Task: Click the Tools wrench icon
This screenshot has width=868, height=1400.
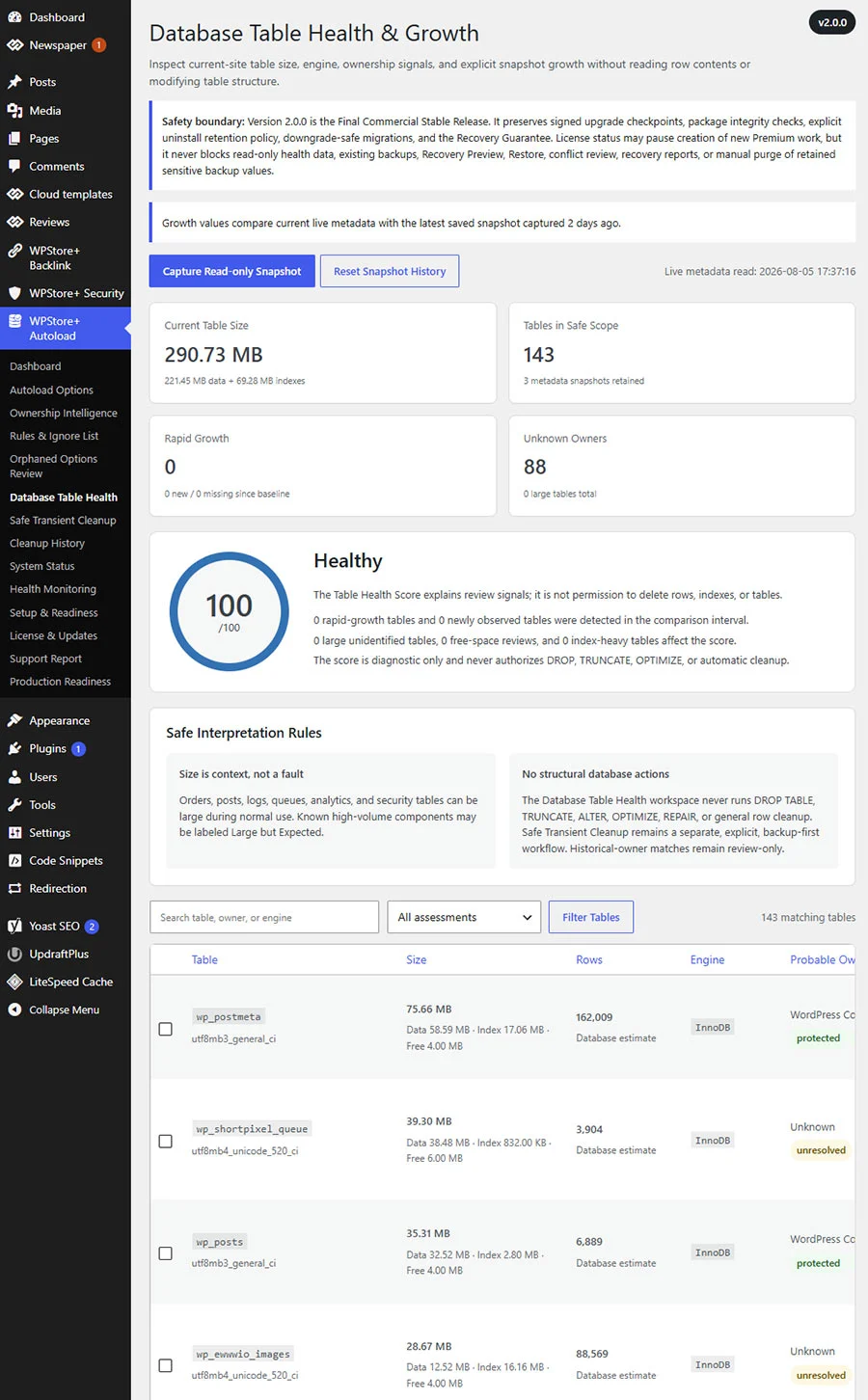Action: click(x=14, y=805)
